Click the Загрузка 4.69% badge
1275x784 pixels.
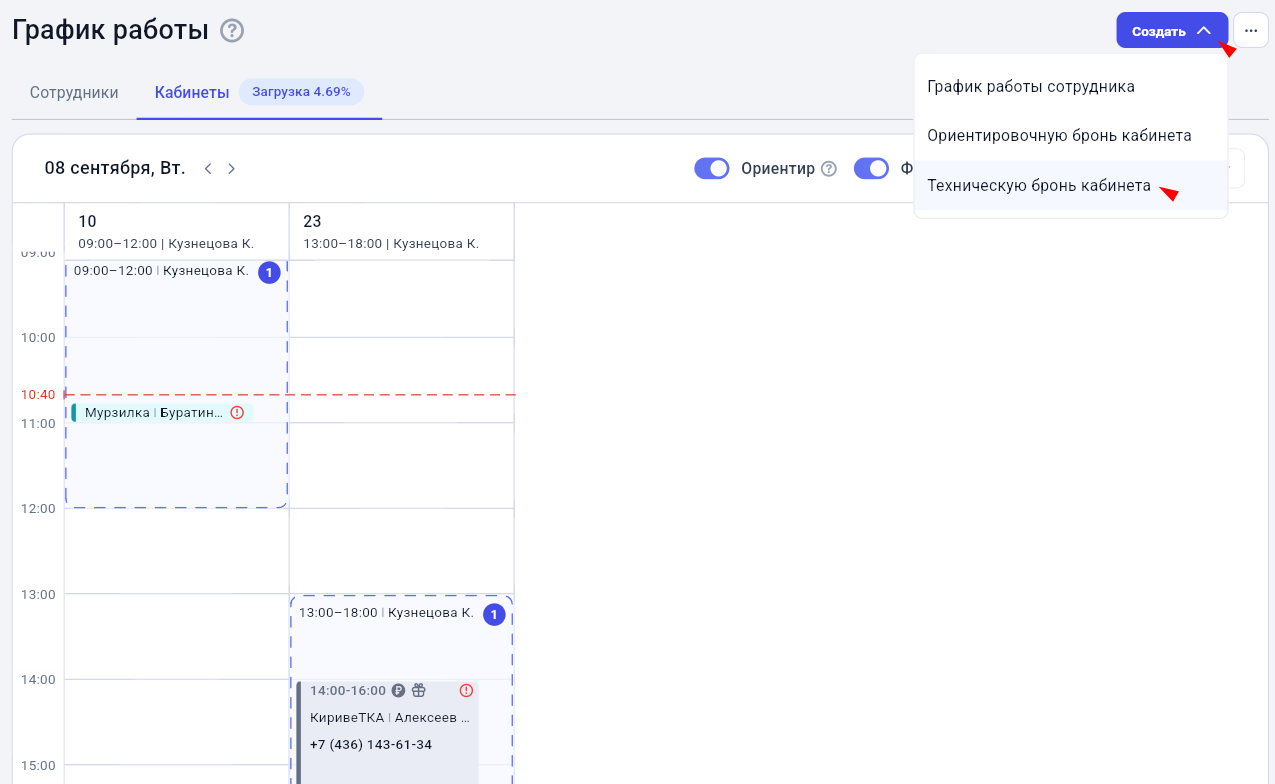tap(301, 92)
